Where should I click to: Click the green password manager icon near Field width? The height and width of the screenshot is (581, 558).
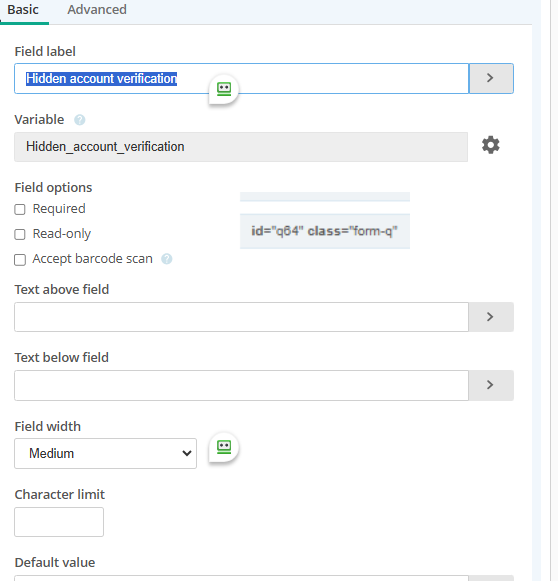[x=224, y=447]
